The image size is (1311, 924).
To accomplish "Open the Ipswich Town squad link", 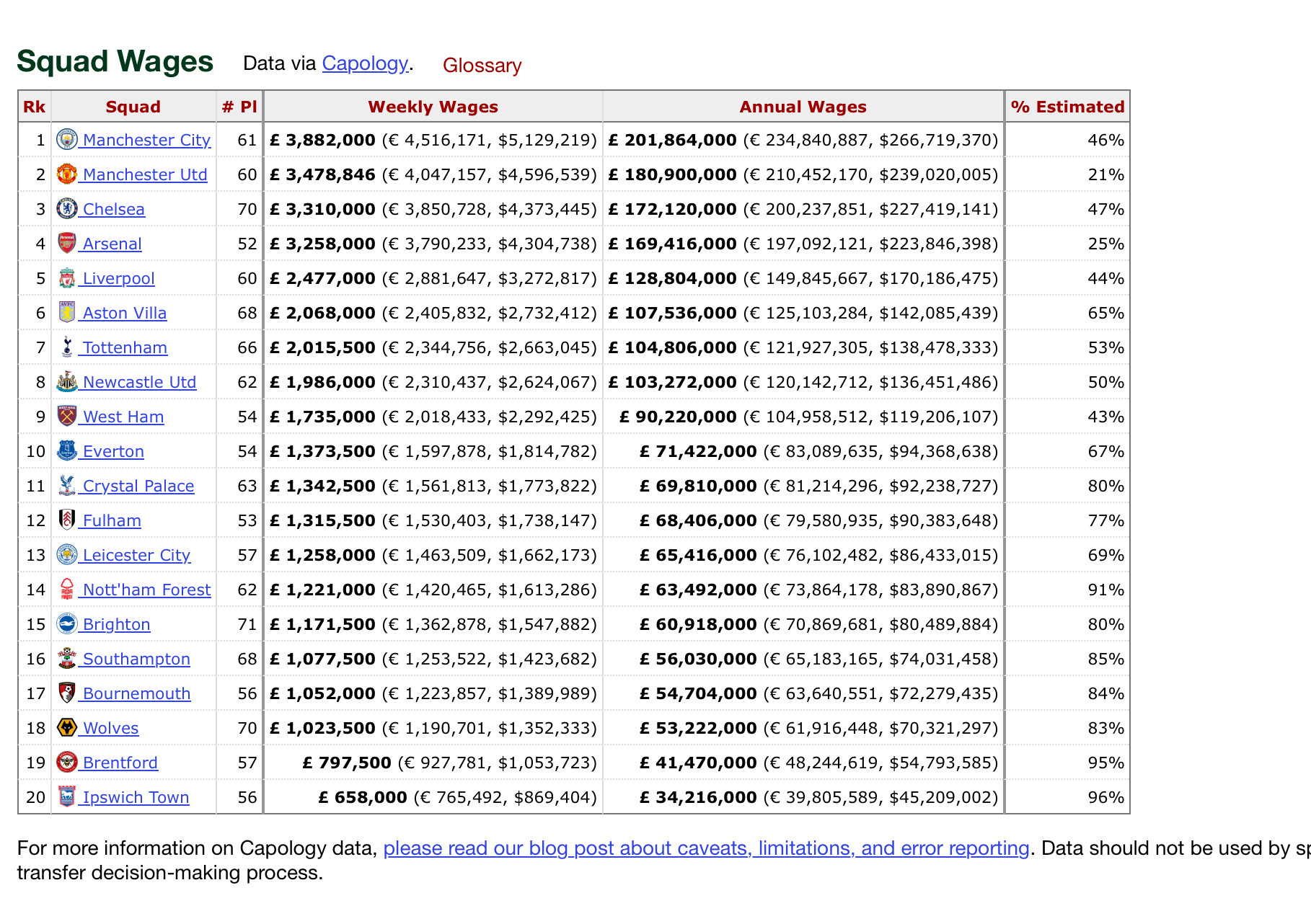I will pos(136,797).
